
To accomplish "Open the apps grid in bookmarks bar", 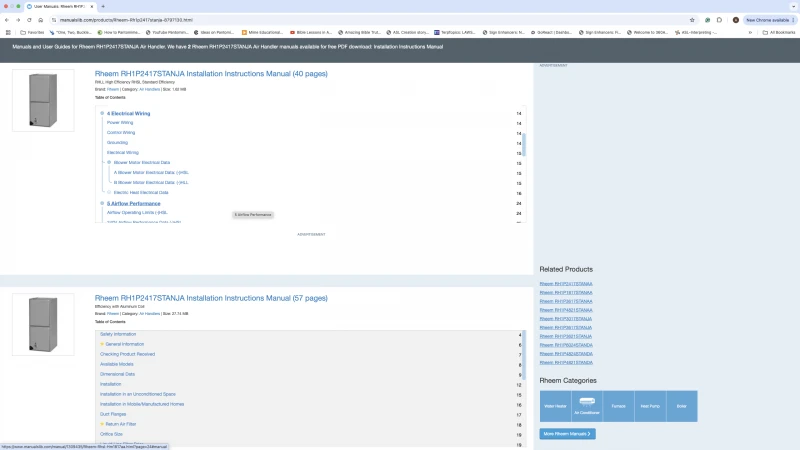I will click(8, 32).
